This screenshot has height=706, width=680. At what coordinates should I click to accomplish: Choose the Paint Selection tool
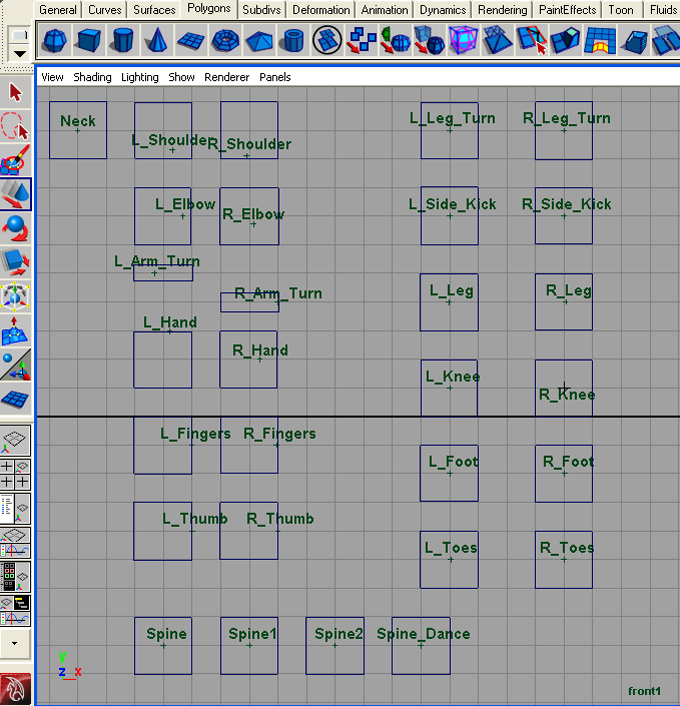coord(16,160)
